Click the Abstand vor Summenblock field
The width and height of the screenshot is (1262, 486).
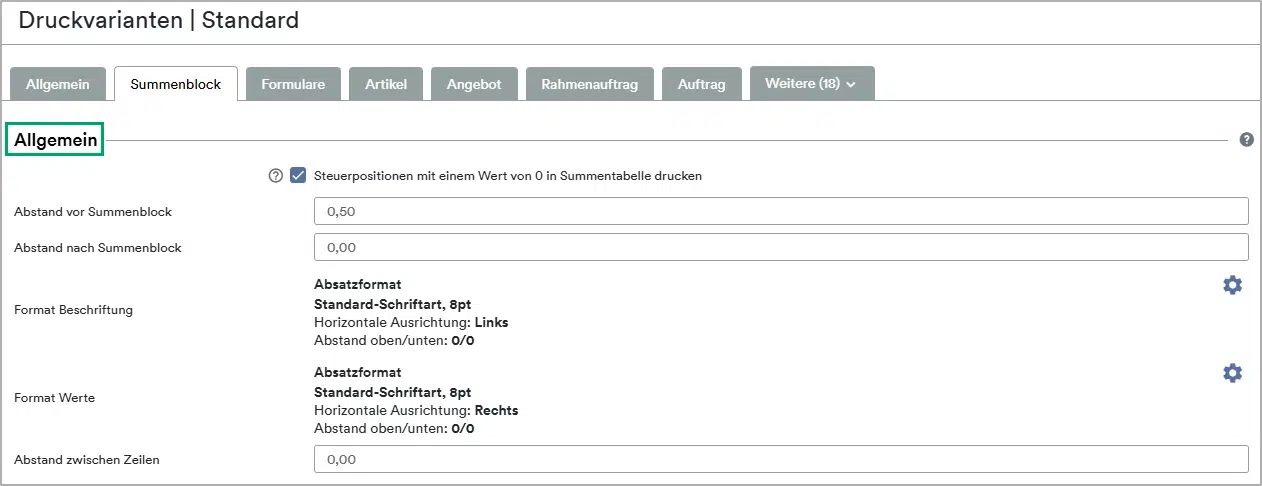[780, 211]
